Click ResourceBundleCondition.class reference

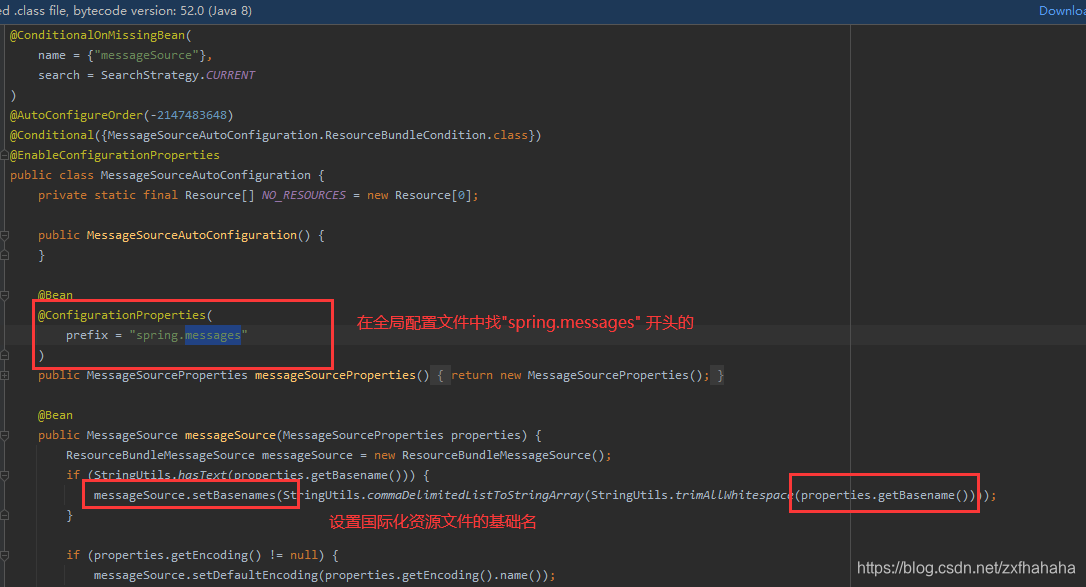(426, 135)
